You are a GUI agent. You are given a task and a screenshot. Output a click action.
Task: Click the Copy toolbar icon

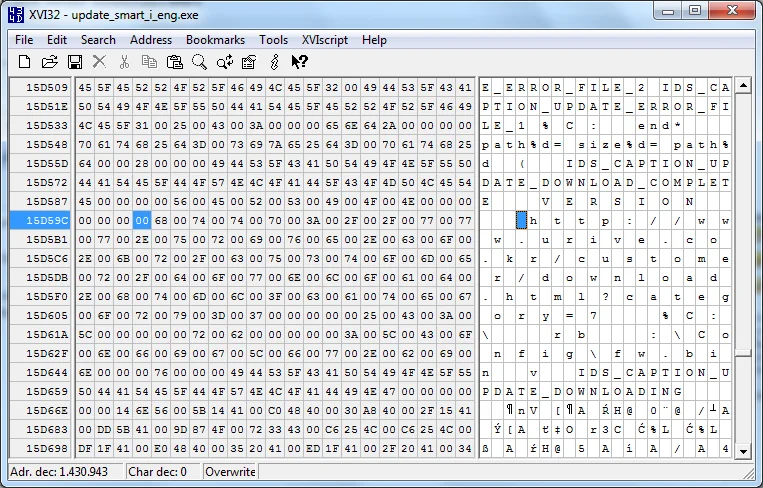149,62
